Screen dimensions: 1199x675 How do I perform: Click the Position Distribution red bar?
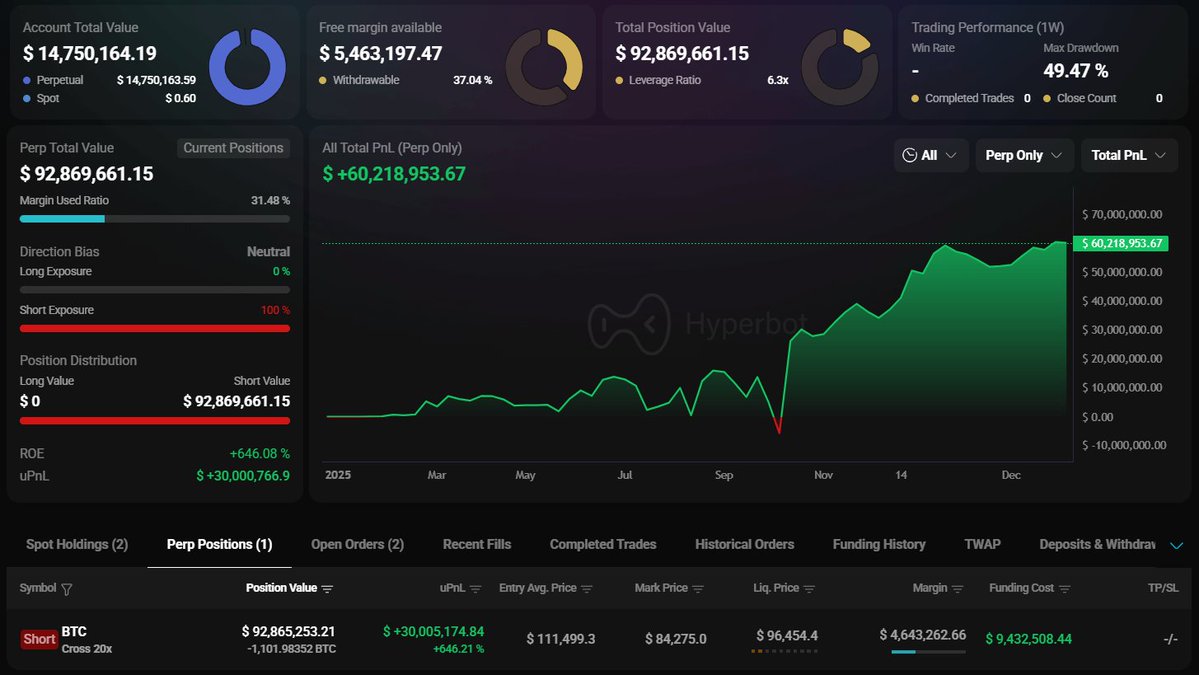154,420
